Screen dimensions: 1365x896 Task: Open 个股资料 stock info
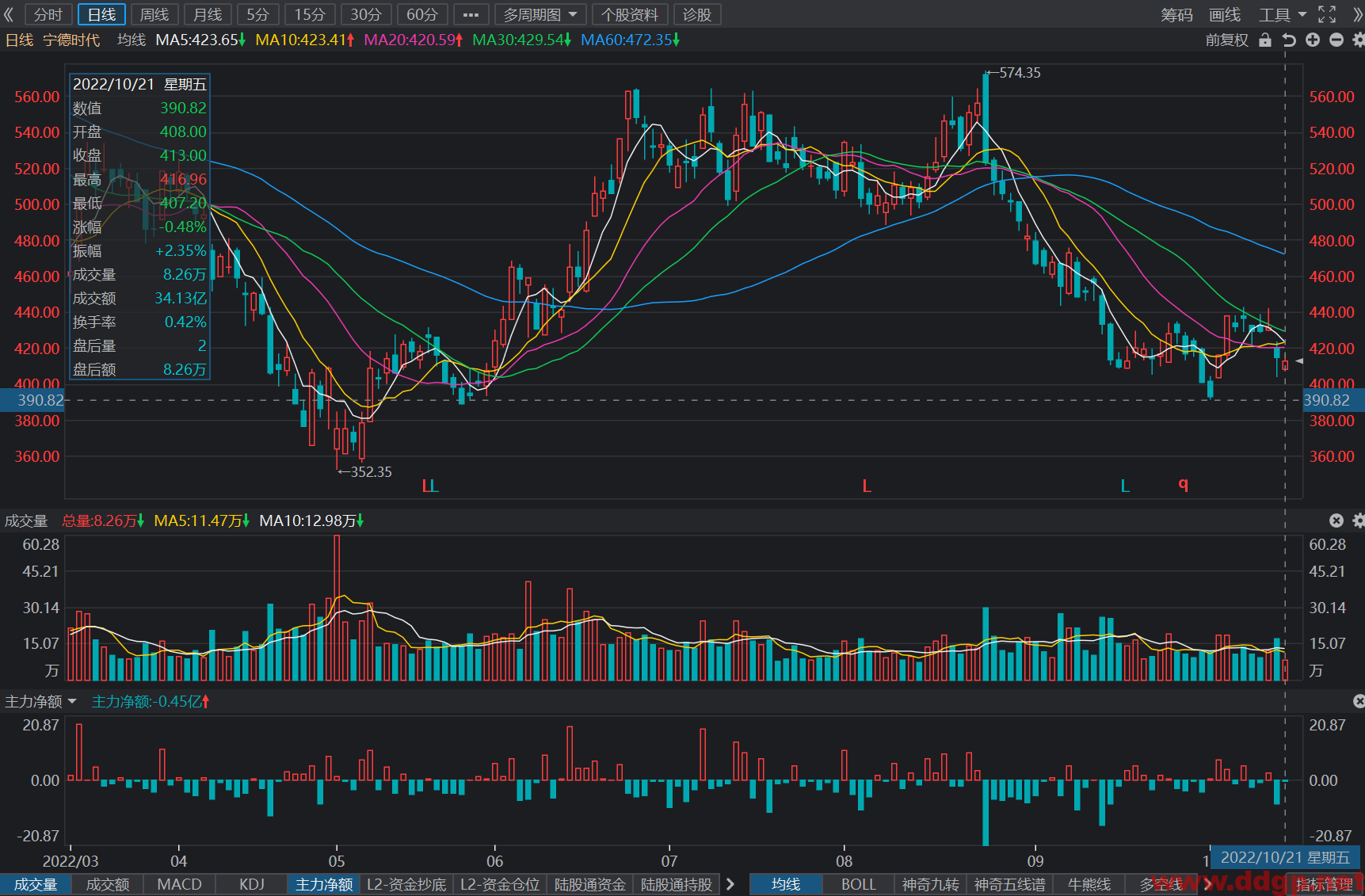pyautogui.click(x=630, y=14)
